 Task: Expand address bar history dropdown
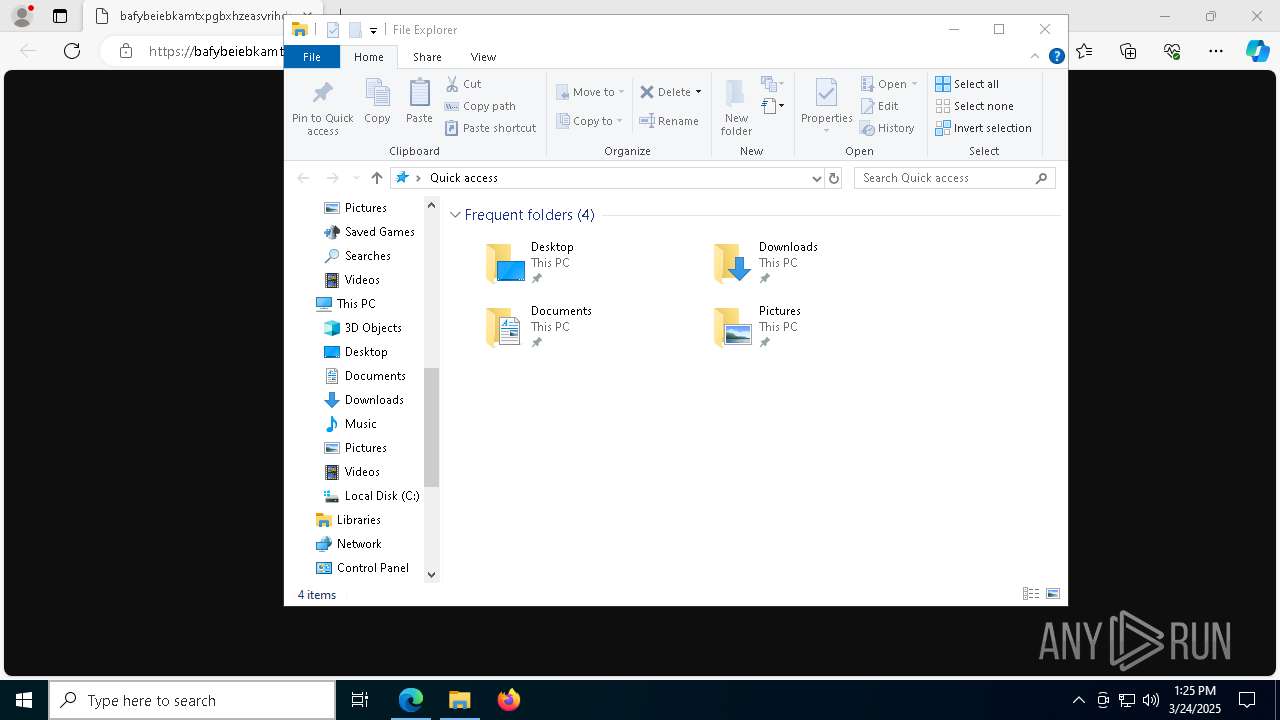pyautogui.click(x=817, y=178)
